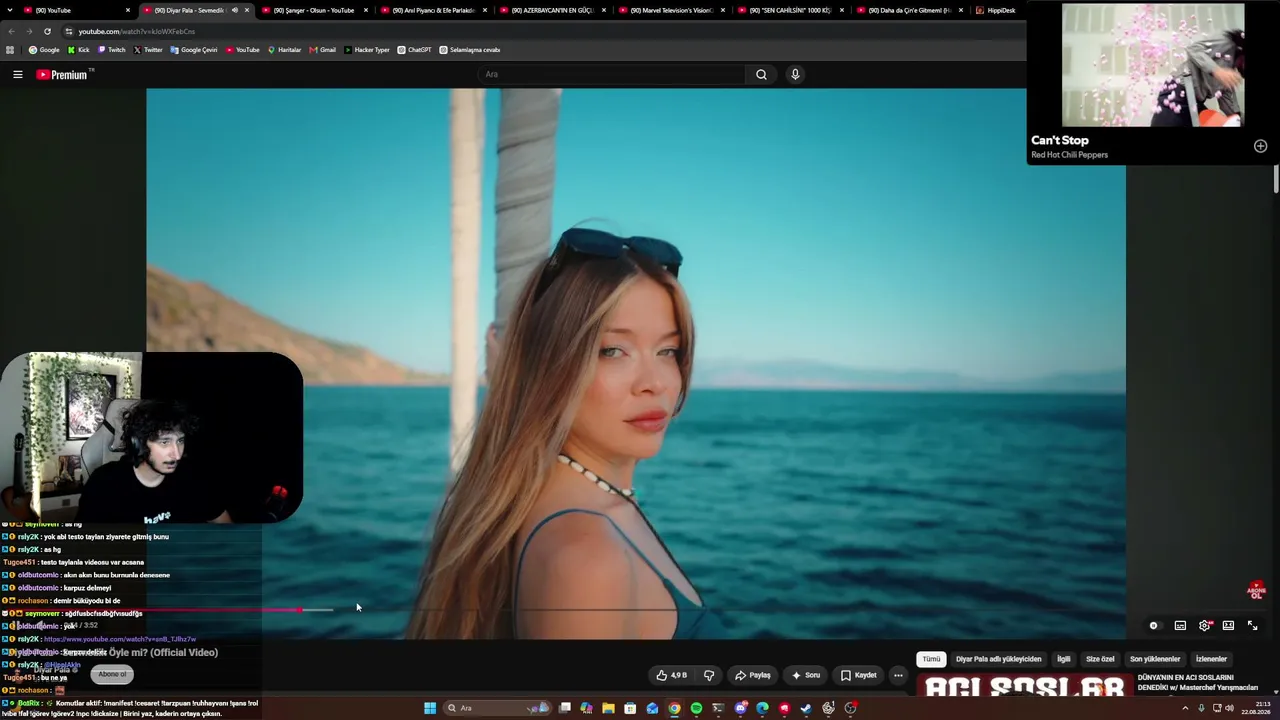The image size is (1280, 720).
Task: Select the Tümü filter chip
Action: click(x=931, y=659)
